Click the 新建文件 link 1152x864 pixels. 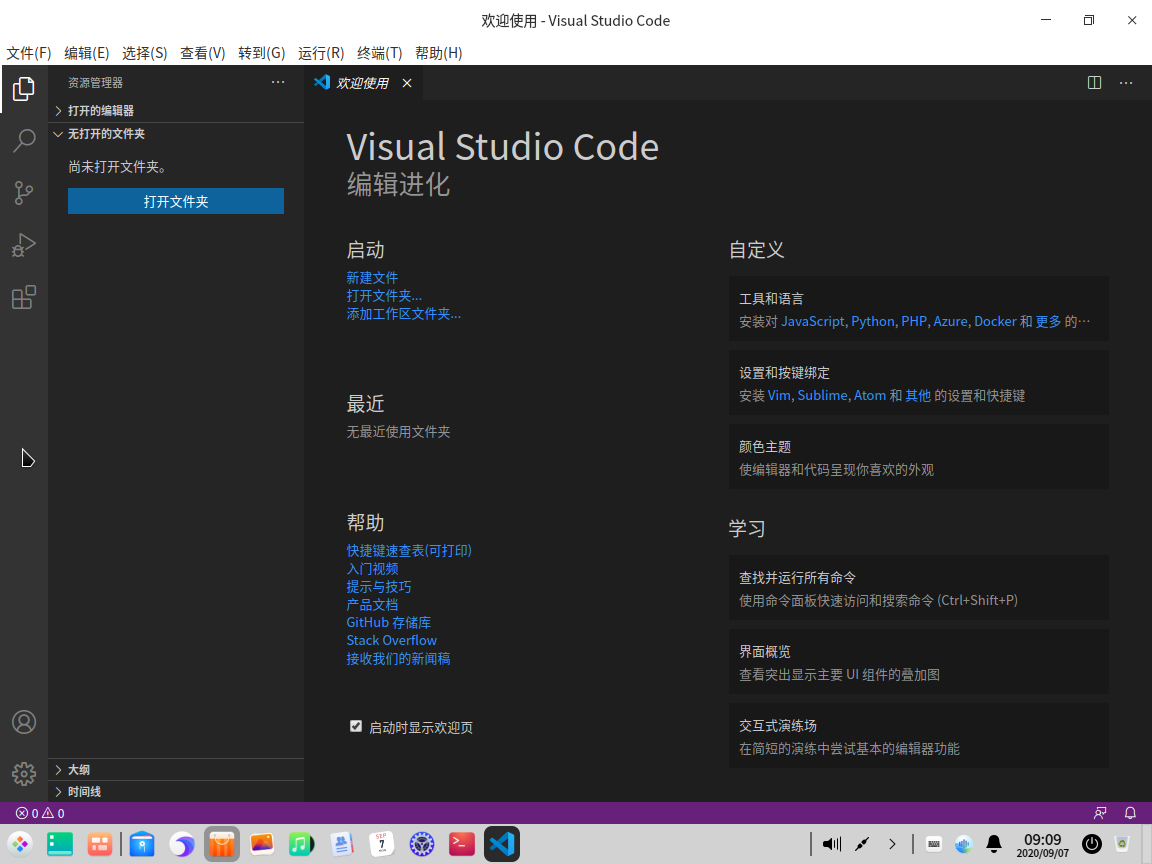372,278
